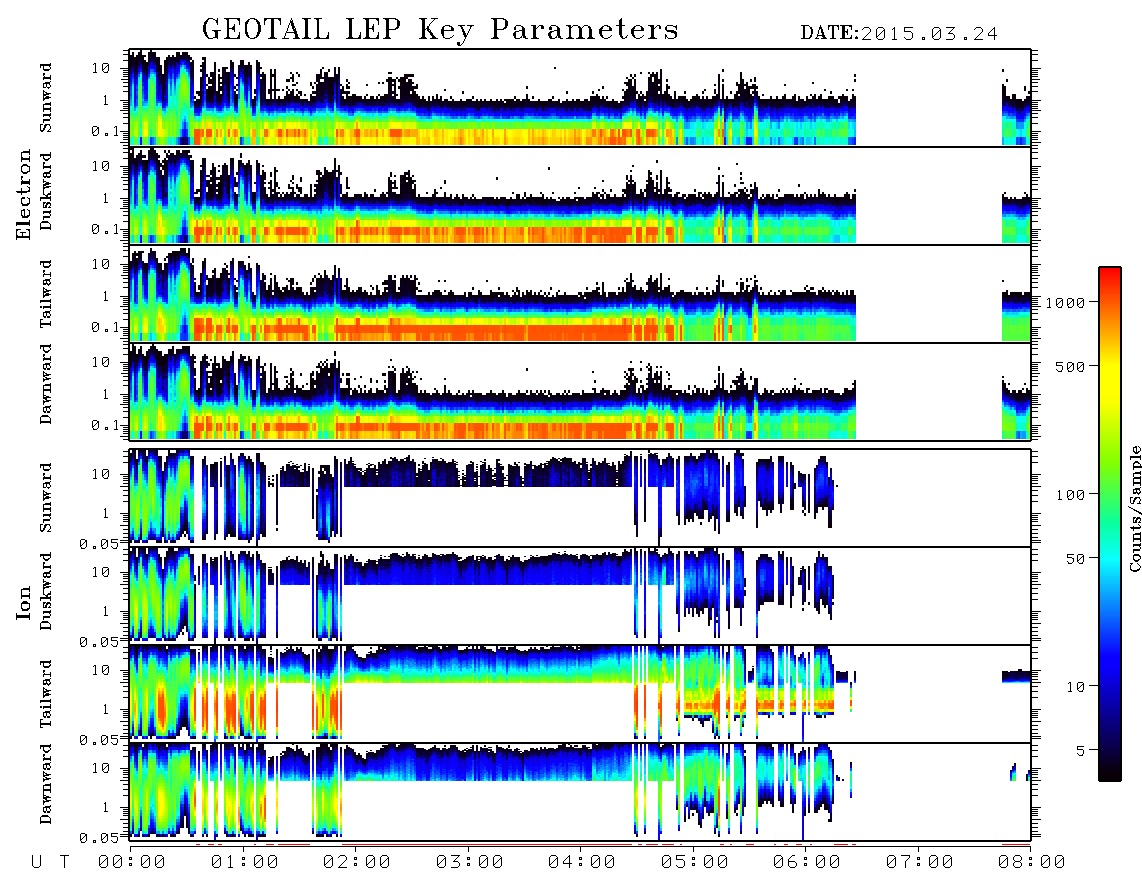Click the Electron Tailward spectrogram panel
The height and width of the screenshot is (880, 1142).
tap(580, 294)
